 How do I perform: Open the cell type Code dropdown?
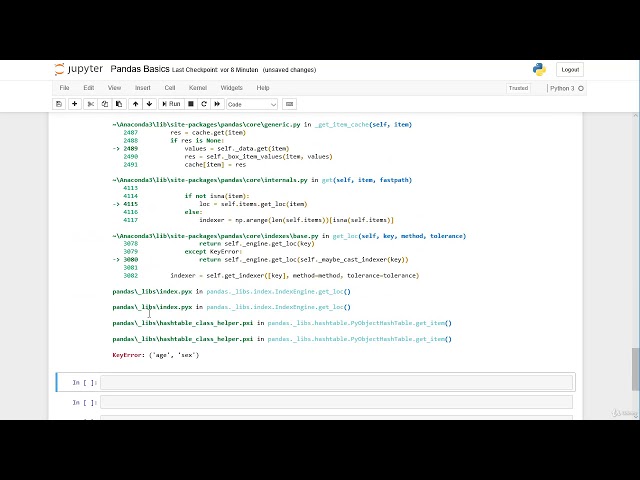click(252, 104)
